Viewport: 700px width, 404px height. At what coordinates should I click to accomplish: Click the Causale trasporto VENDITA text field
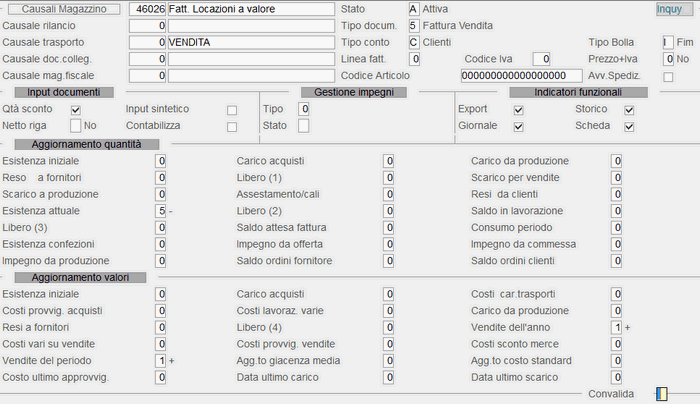[x=251, y=42]
